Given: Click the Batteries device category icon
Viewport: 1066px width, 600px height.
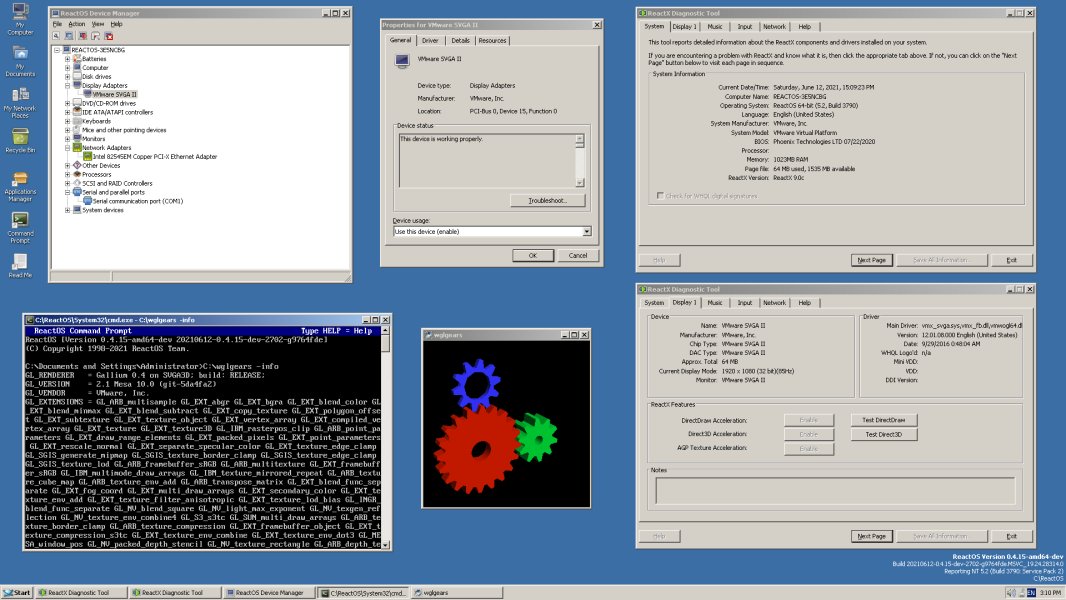Looking at the screenshot, I should [x=77, y=59].
